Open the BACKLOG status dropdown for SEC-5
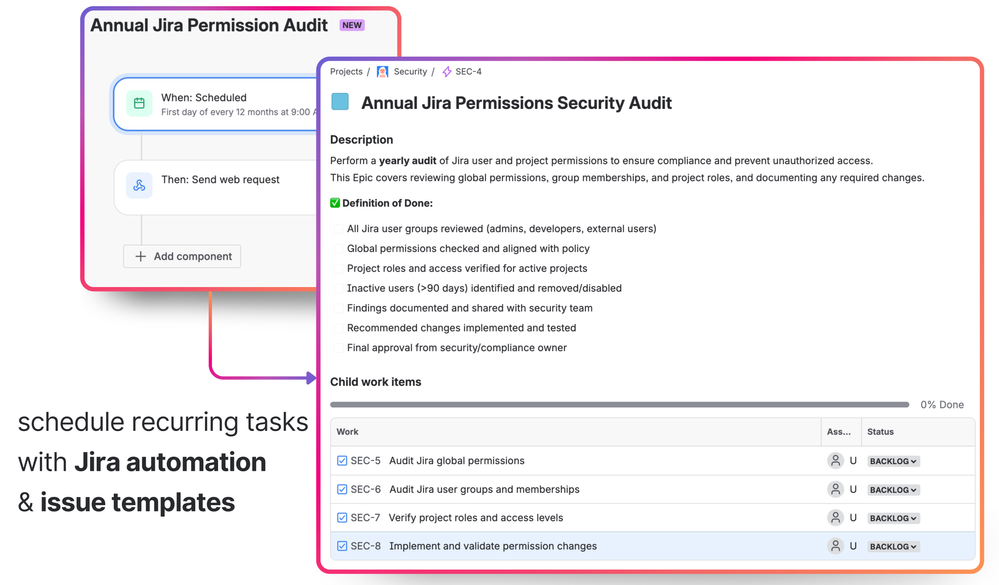The image size is (999, 585). click(x=889, y=461)
